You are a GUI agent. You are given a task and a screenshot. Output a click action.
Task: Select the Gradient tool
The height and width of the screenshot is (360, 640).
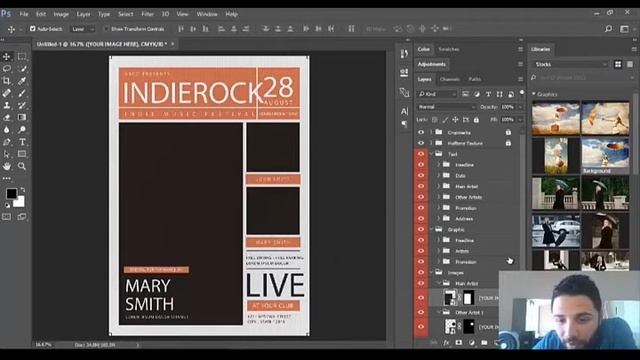pos(22,118)
